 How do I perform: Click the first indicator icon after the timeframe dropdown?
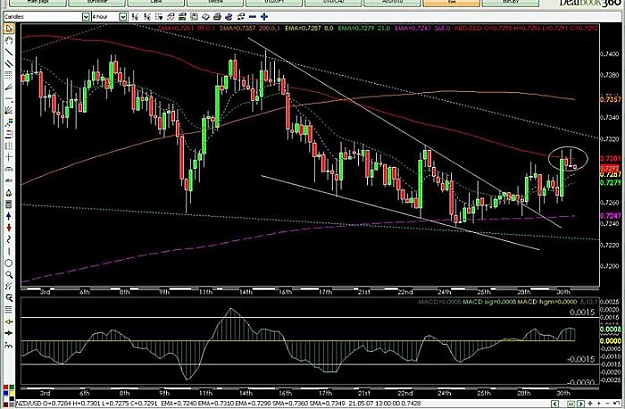(135, 17)
